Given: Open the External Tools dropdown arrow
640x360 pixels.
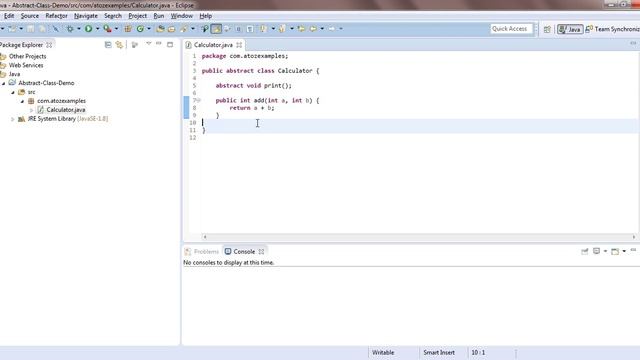Looking at the screenshot, I should (x=116, y=29).
